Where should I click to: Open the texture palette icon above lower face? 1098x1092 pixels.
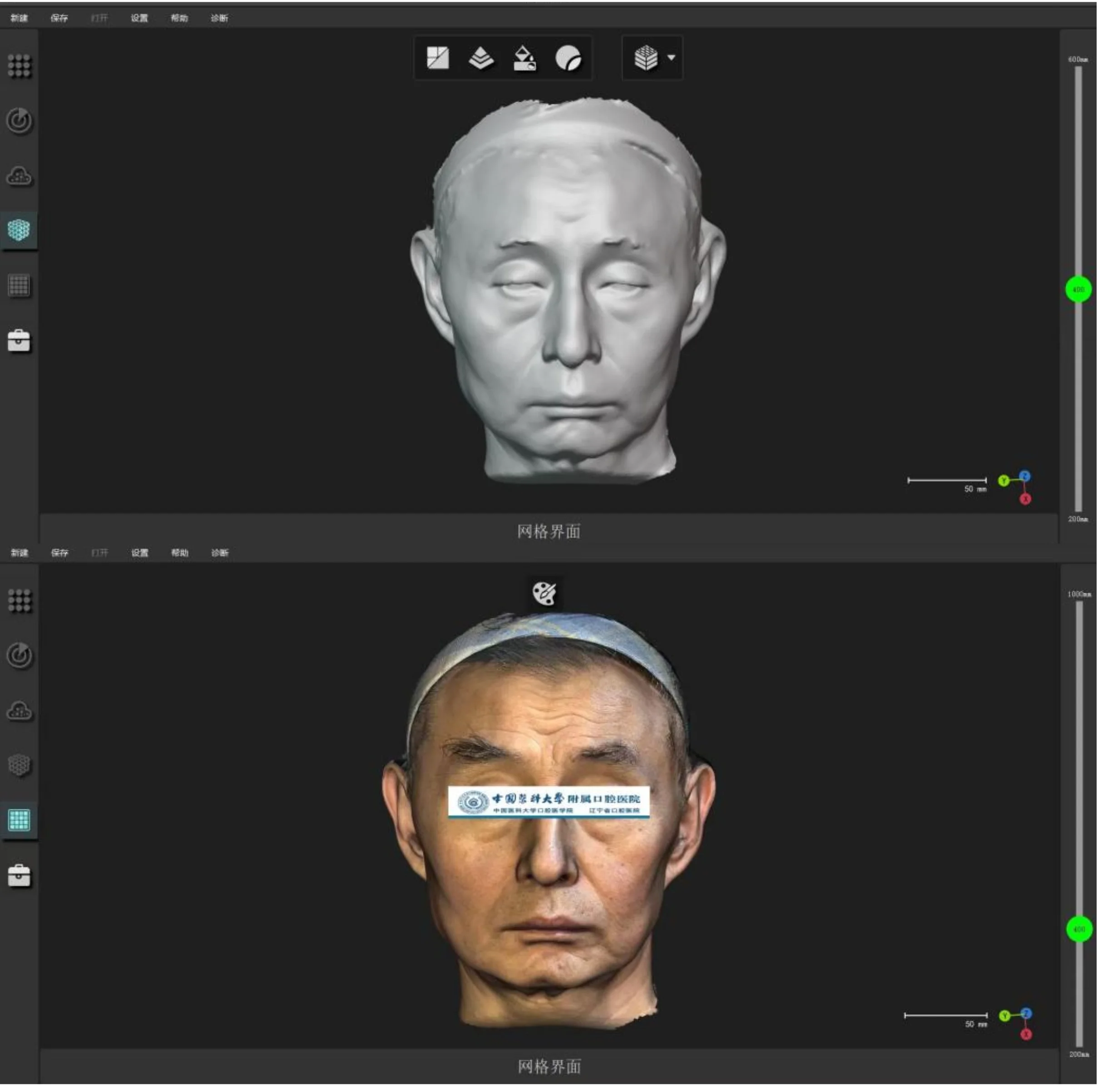click(x=544, y=593)
